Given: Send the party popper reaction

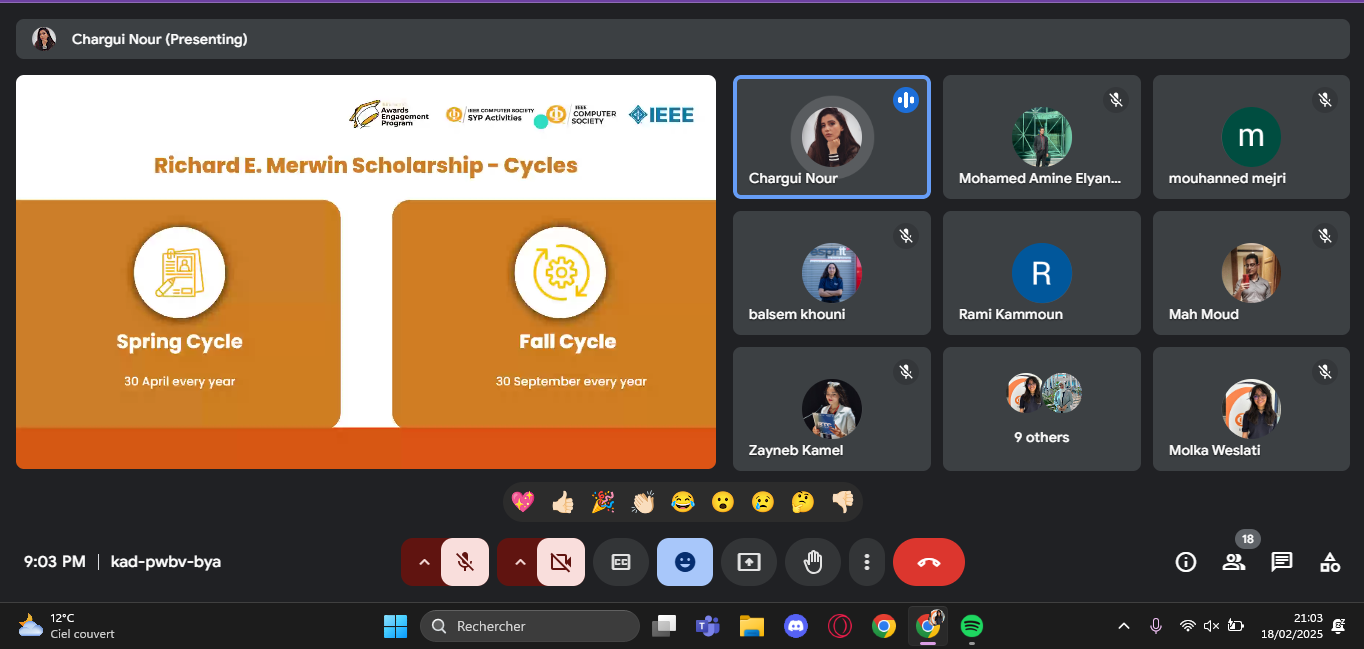Looking at the screenshot, I should (603, 502).
